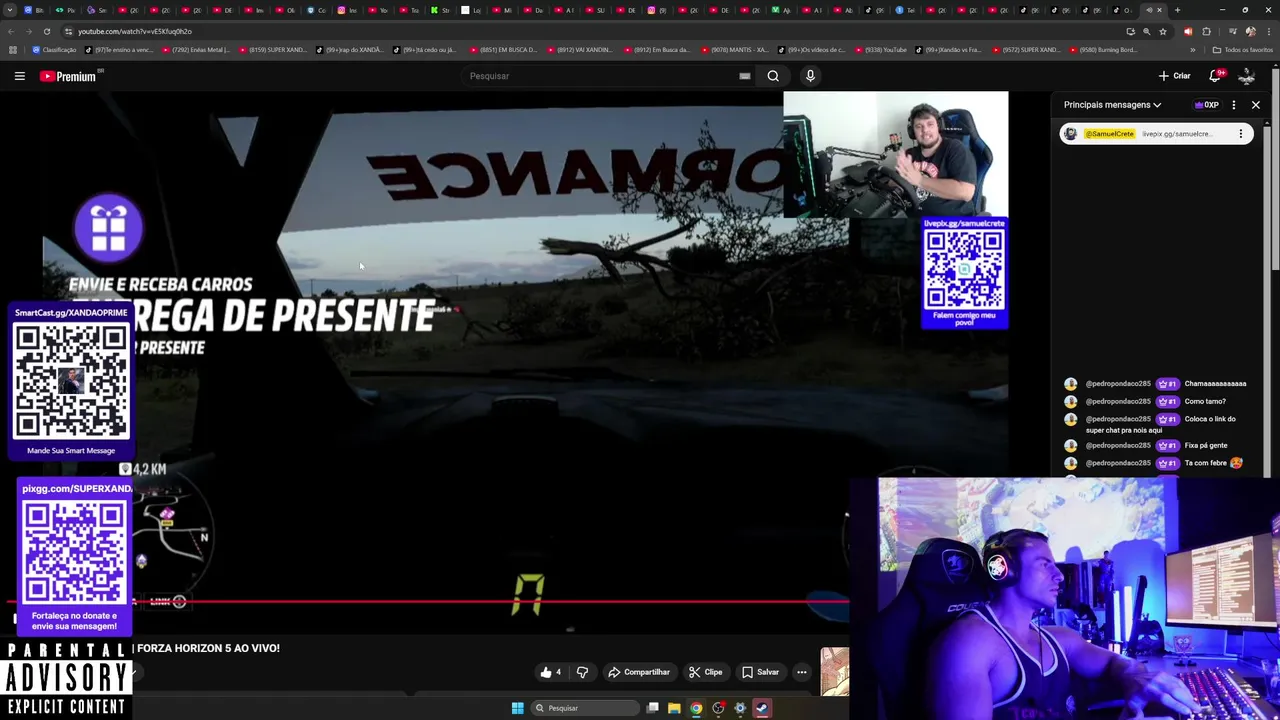Like the video with thumbs up

551,672
